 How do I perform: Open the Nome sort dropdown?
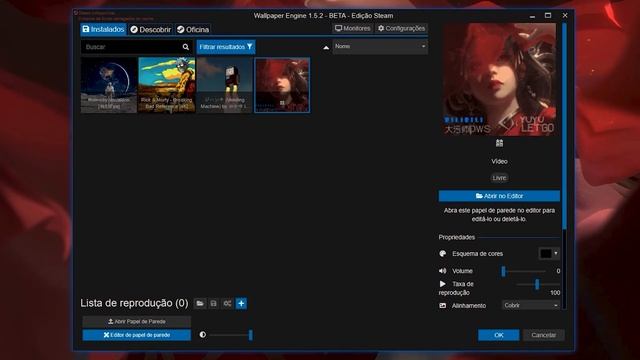point(380,47)
